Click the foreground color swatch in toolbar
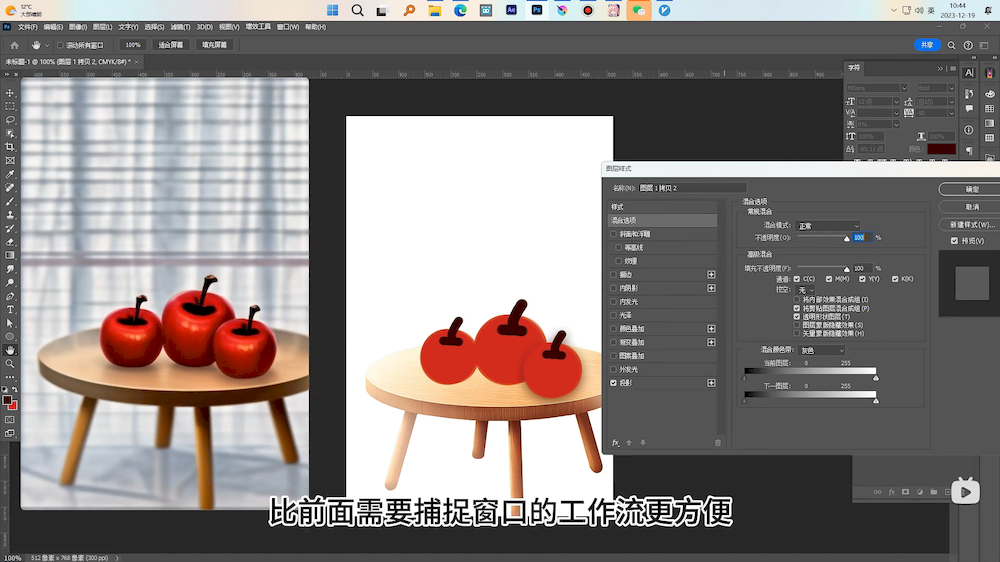The width and height of the screenshot is (1000, 562). click(x=7, y=400)
